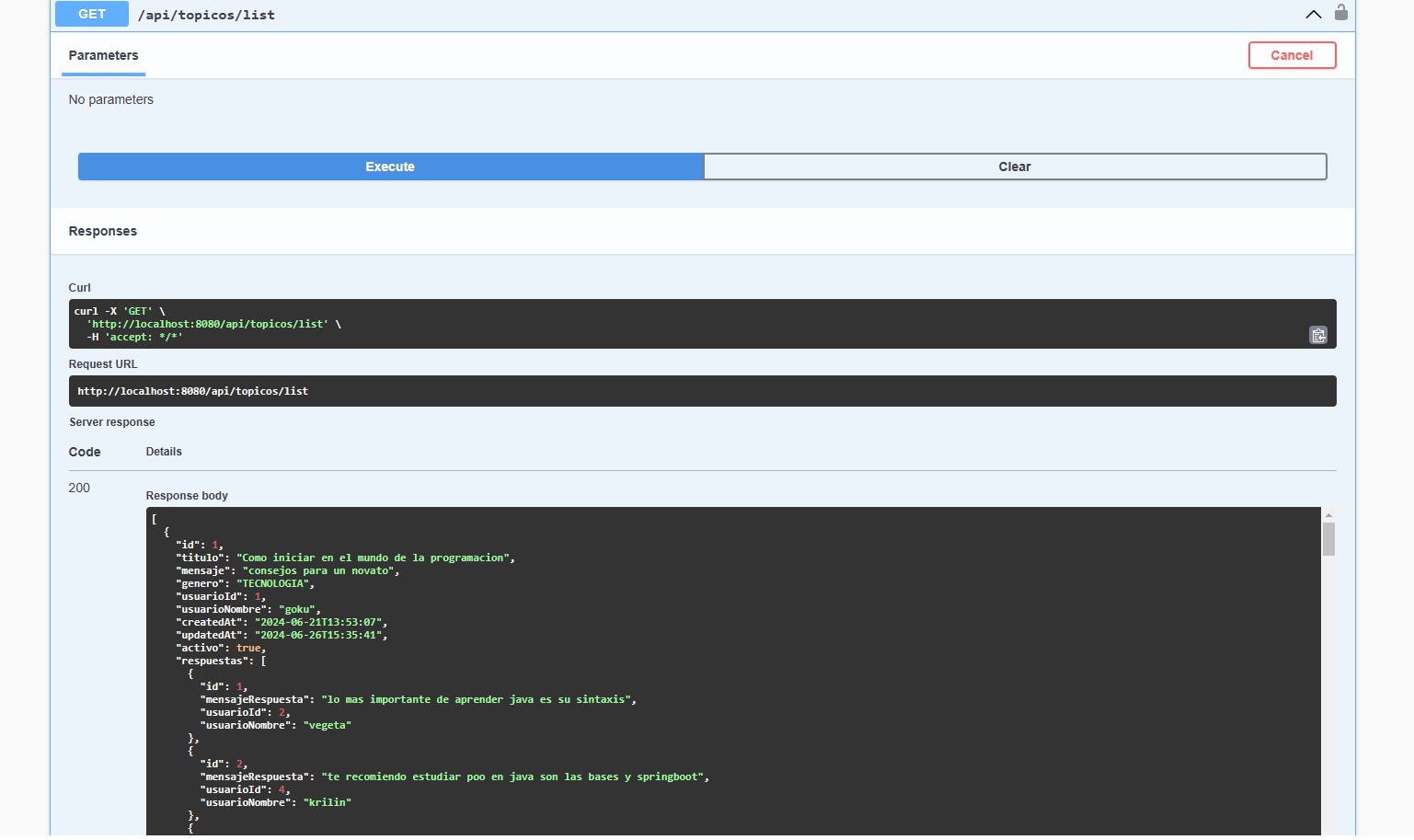
Task: Click the Curl section label
Action: pos(80,288)
